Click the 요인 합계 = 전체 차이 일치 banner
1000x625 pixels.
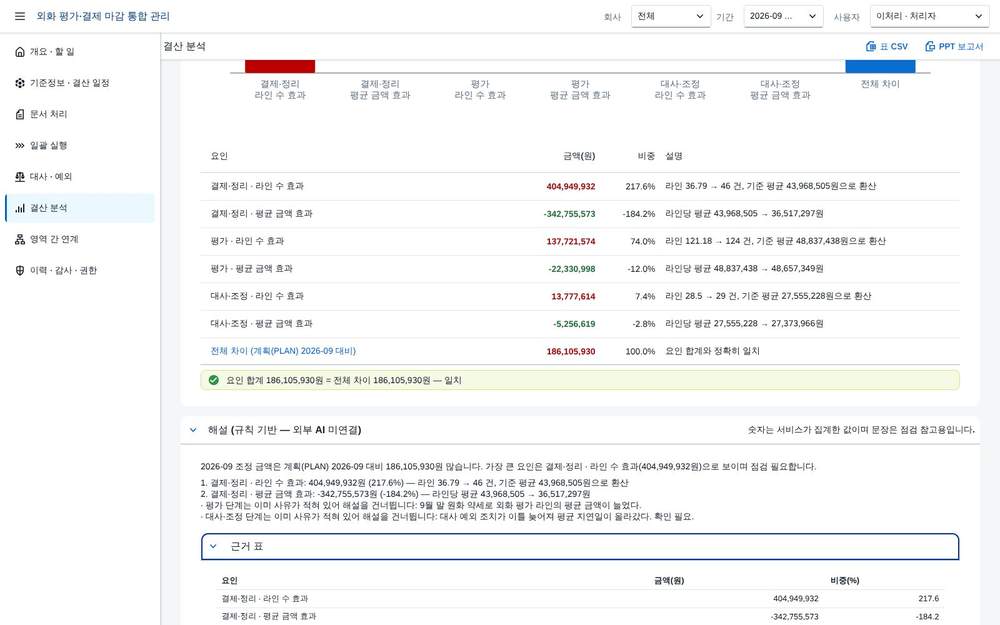pyautogui.click(x=580, y=380)
